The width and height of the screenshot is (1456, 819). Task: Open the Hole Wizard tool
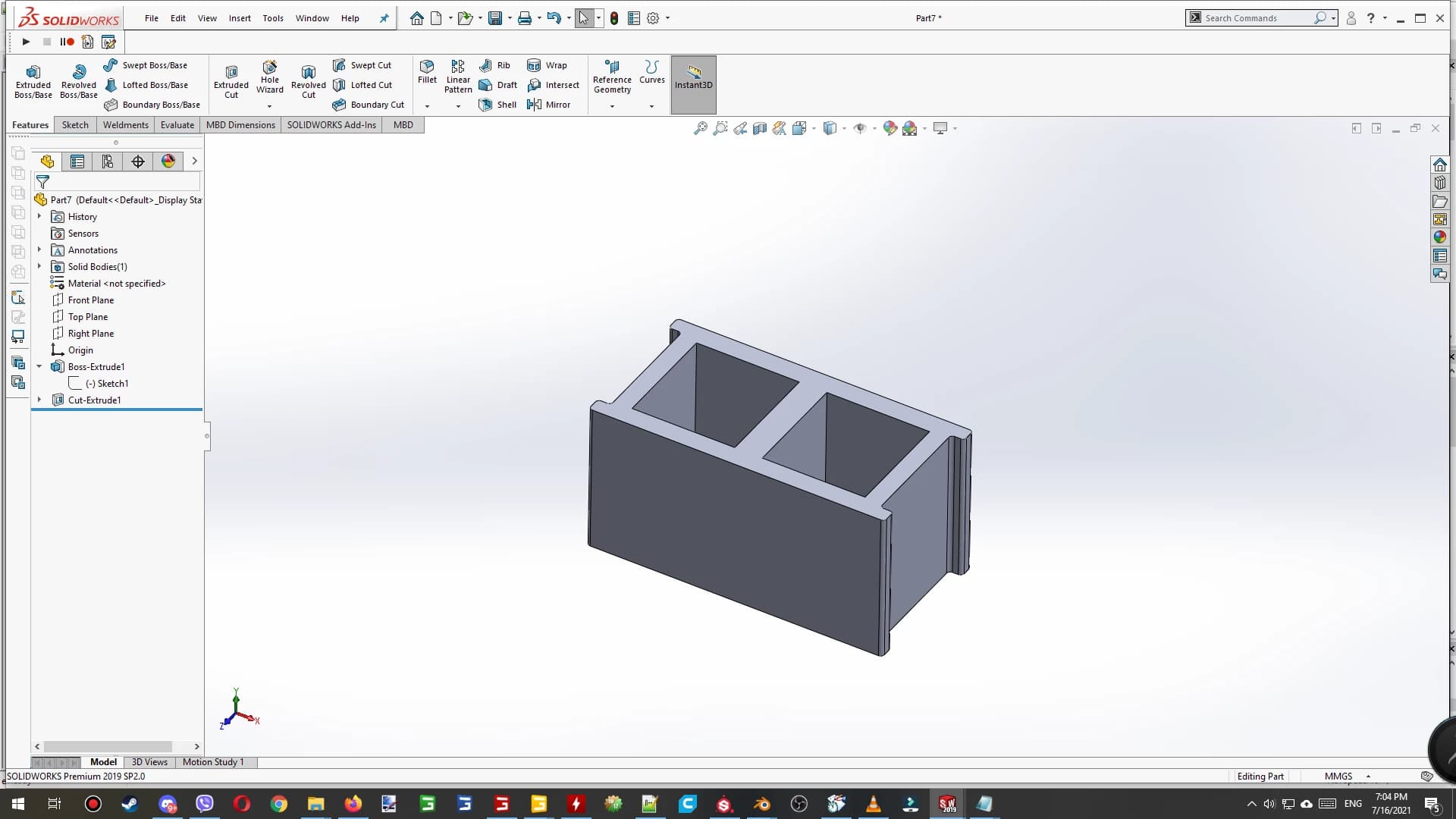coord(270,77)
